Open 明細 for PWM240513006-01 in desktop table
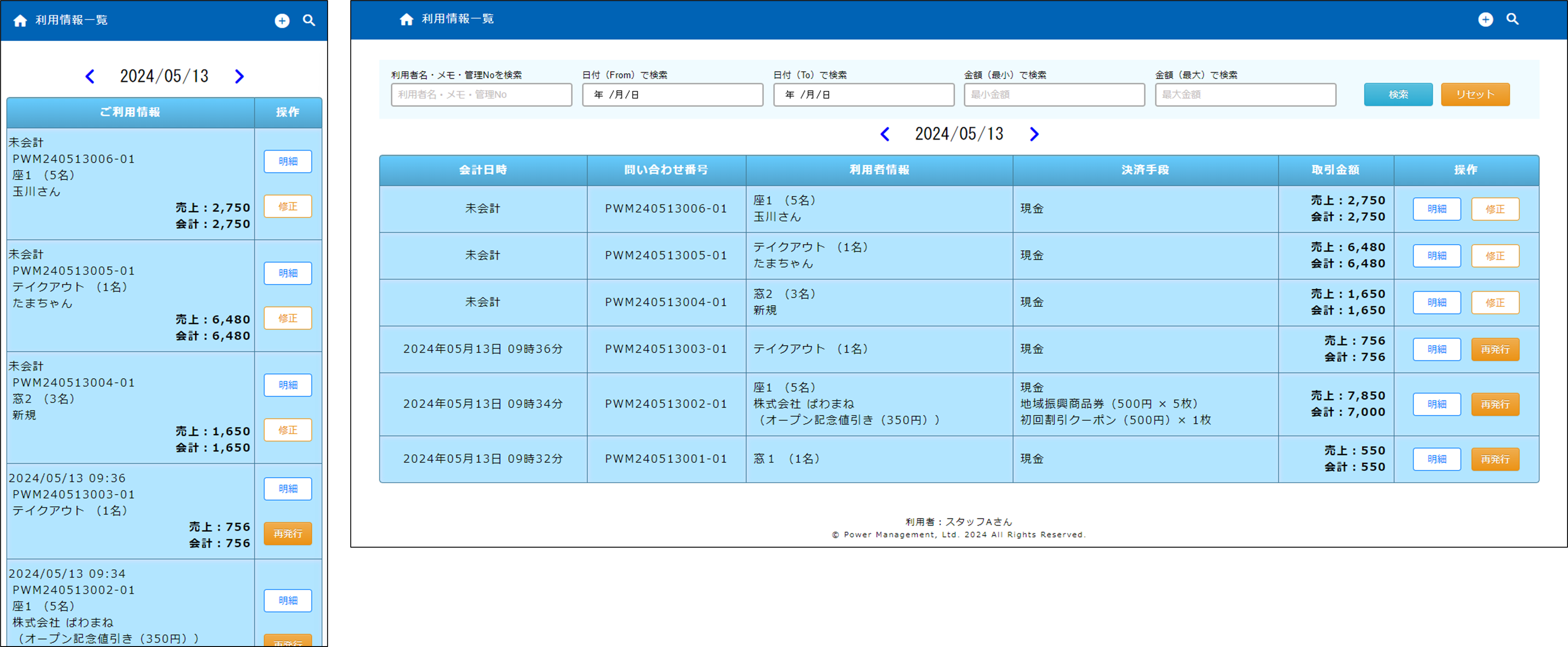 1436,209
